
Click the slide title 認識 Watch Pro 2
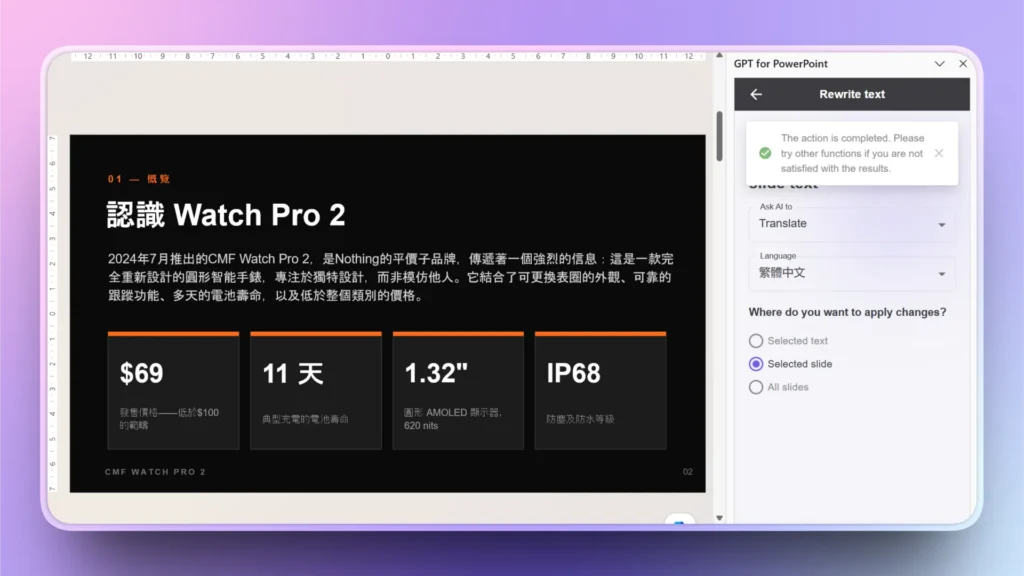tap(226, 215)
